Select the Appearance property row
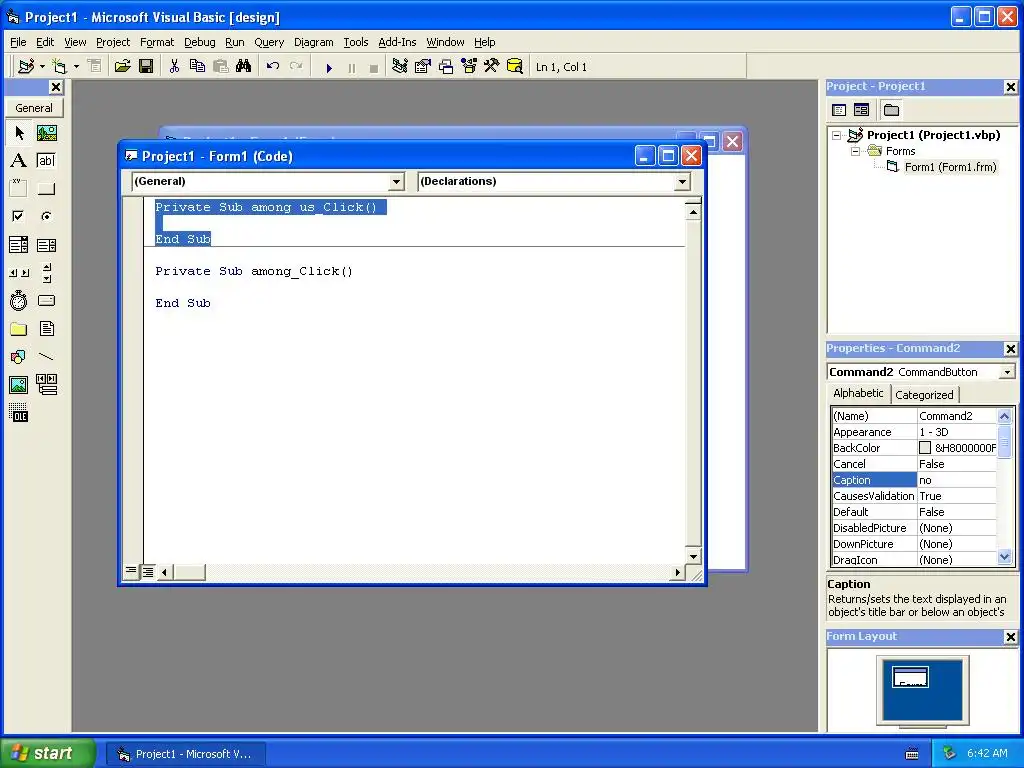The image size is (1024, 768). click(914, 432)
